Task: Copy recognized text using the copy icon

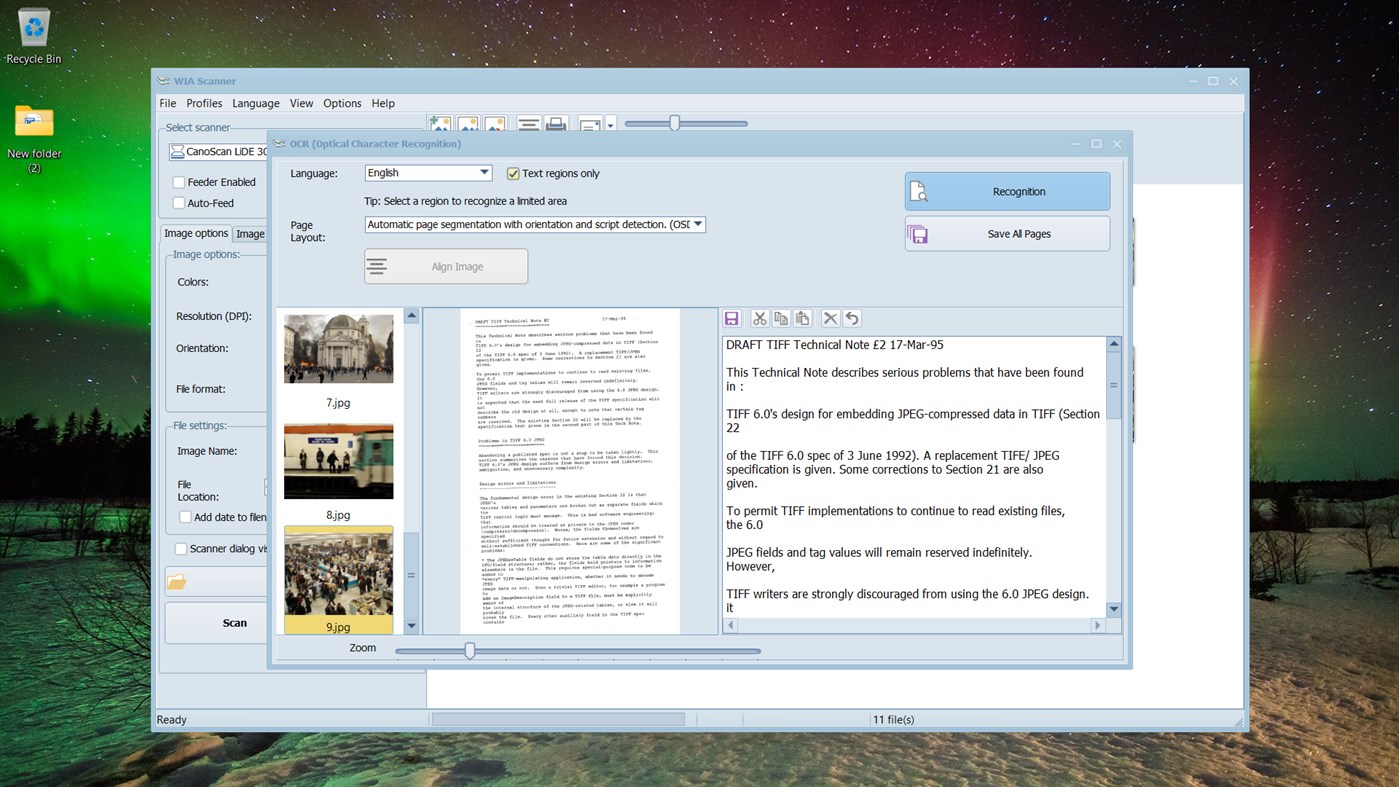Action: click(x=781, y=318)
